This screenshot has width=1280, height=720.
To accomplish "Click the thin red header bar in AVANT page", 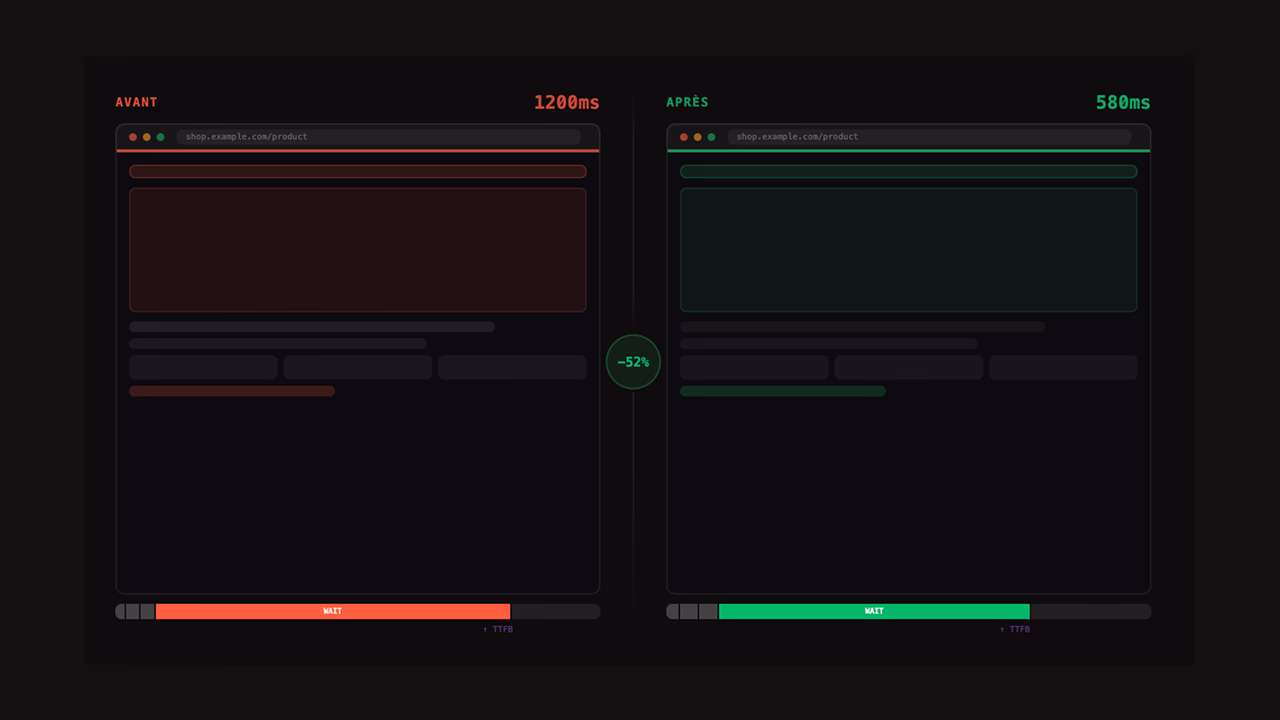I will [358, 172].
